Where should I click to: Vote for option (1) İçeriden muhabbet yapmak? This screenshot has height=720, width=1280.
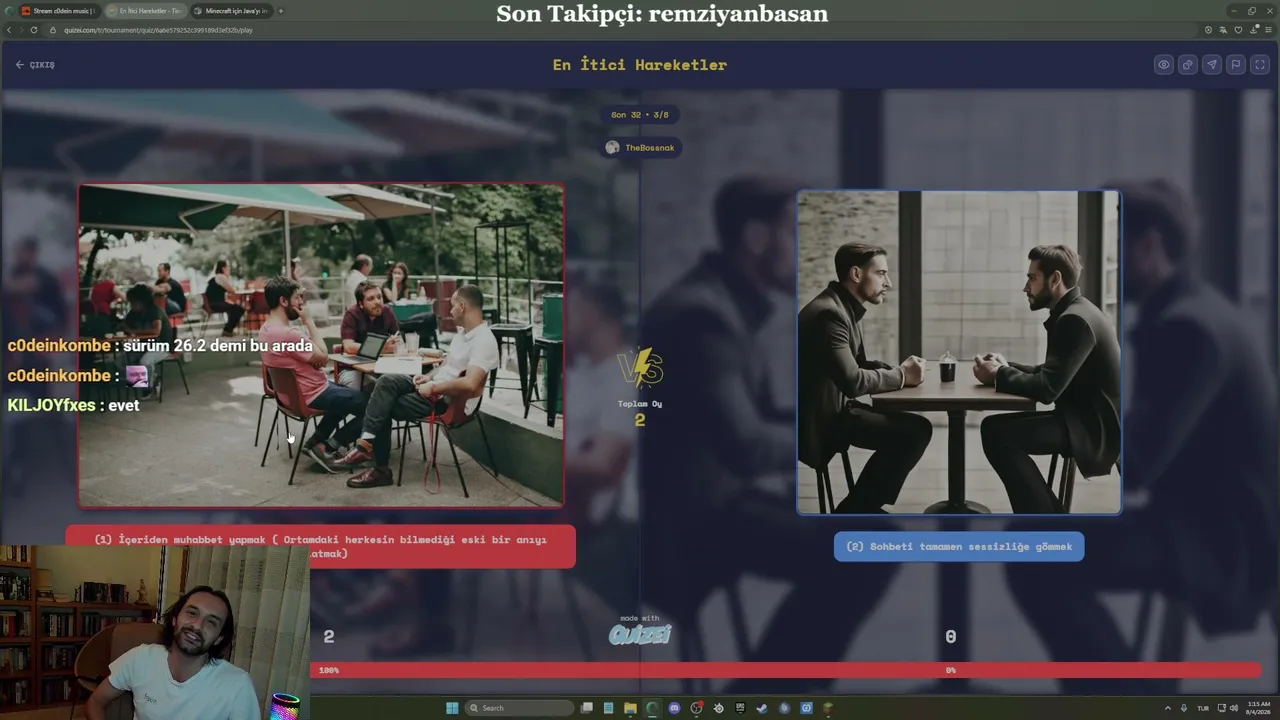320,546
